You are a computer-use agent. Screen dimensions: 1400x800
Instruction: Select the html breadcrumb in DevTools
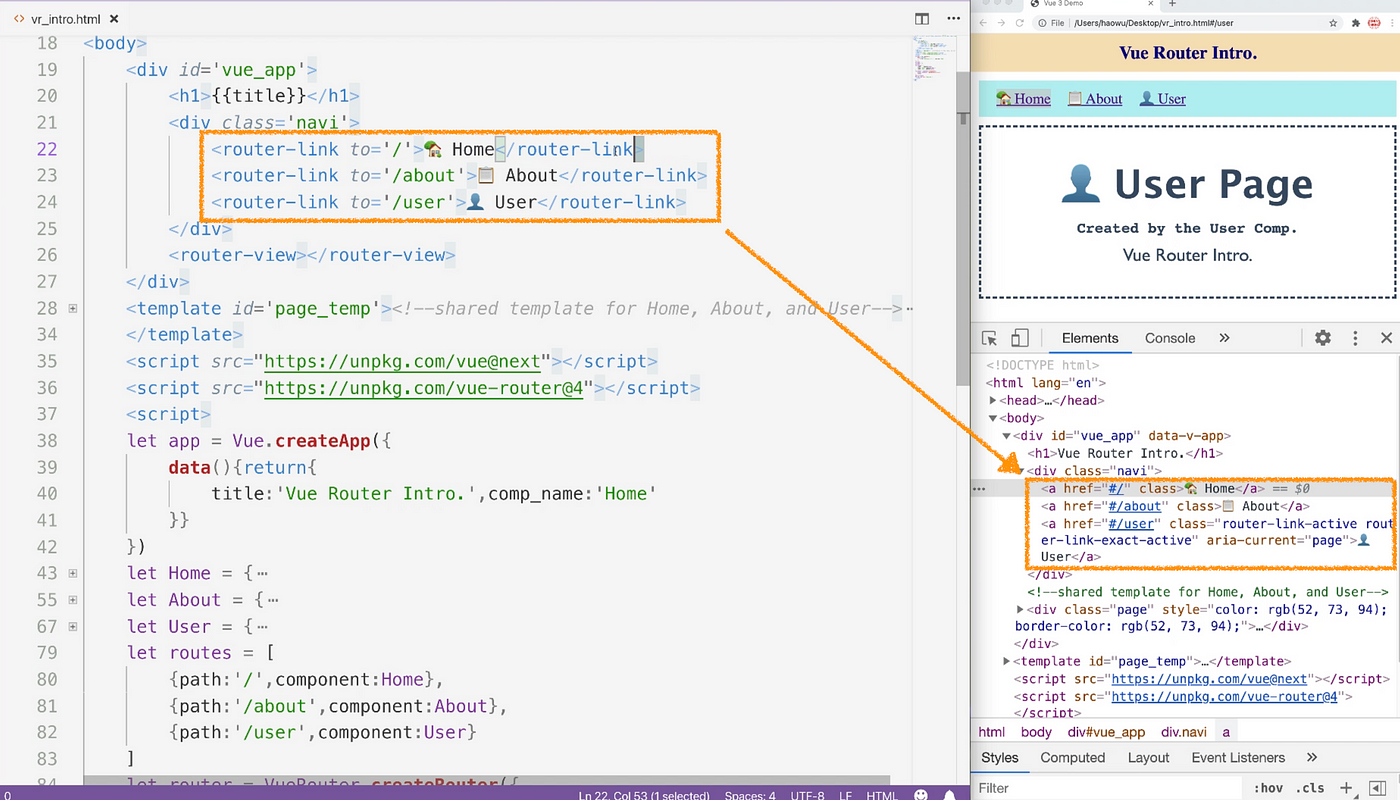pyautogui.click(x=991, y=732)
